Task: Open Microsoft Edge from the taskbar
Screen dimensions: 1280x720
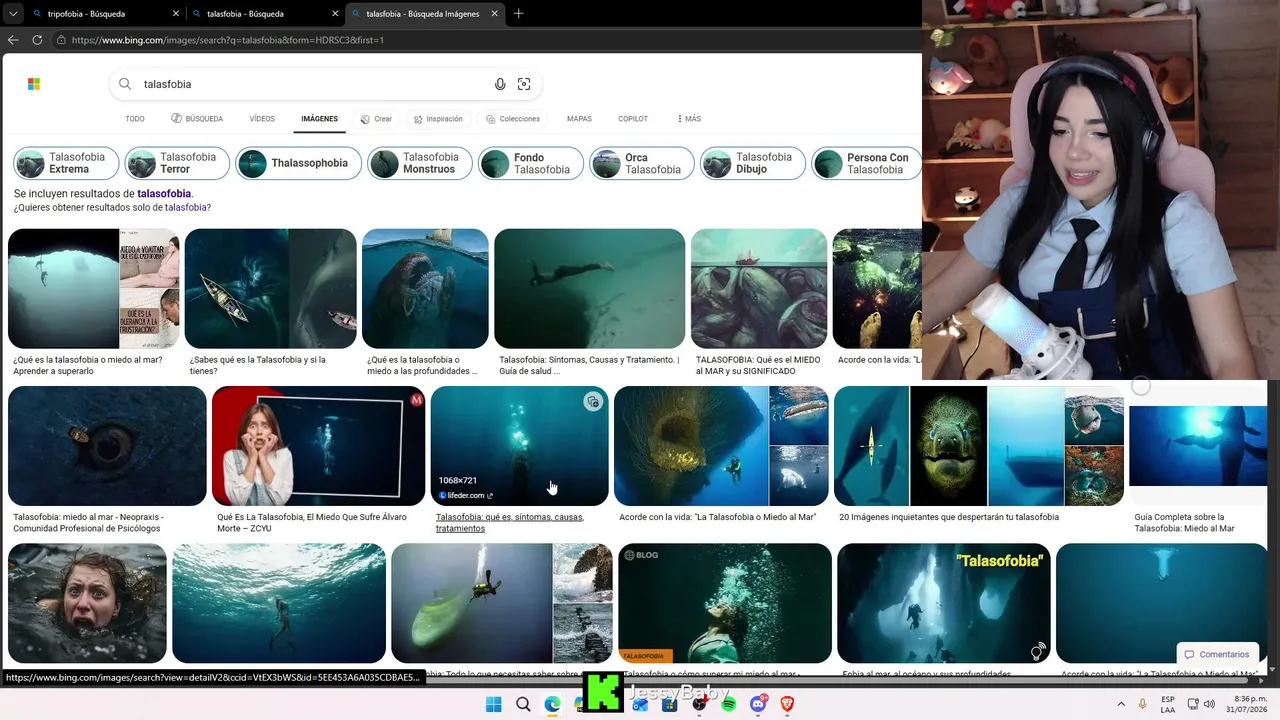Action: point(552,704)
